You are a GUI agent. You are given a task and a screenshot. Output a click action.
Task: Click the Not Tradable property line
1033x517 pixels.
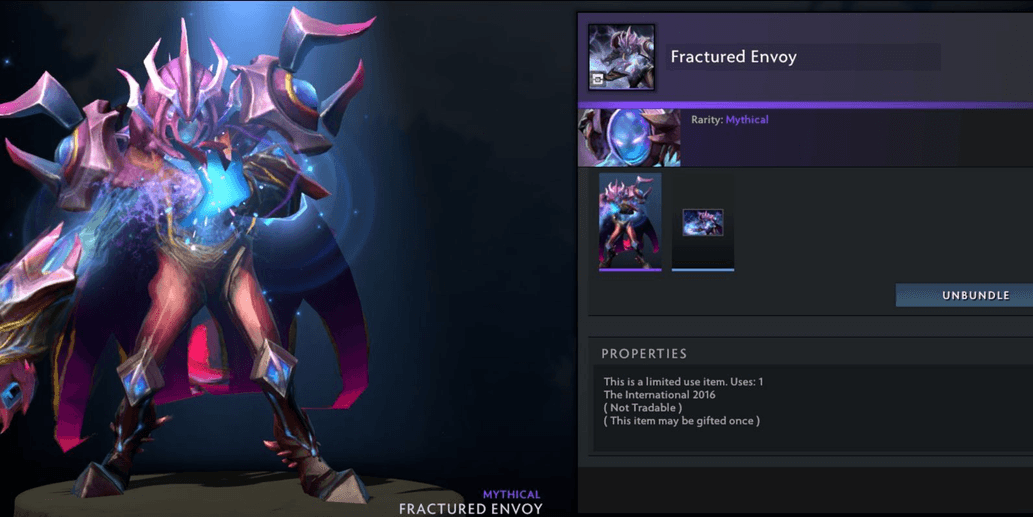(x=643, y=408)
